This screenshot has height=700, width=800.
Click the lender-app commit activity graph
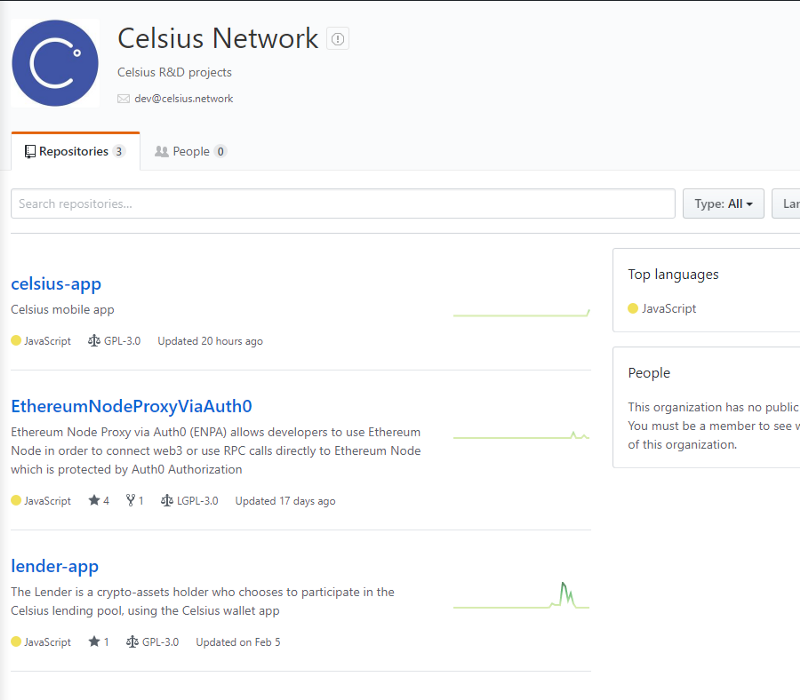[x=521, y=595]
